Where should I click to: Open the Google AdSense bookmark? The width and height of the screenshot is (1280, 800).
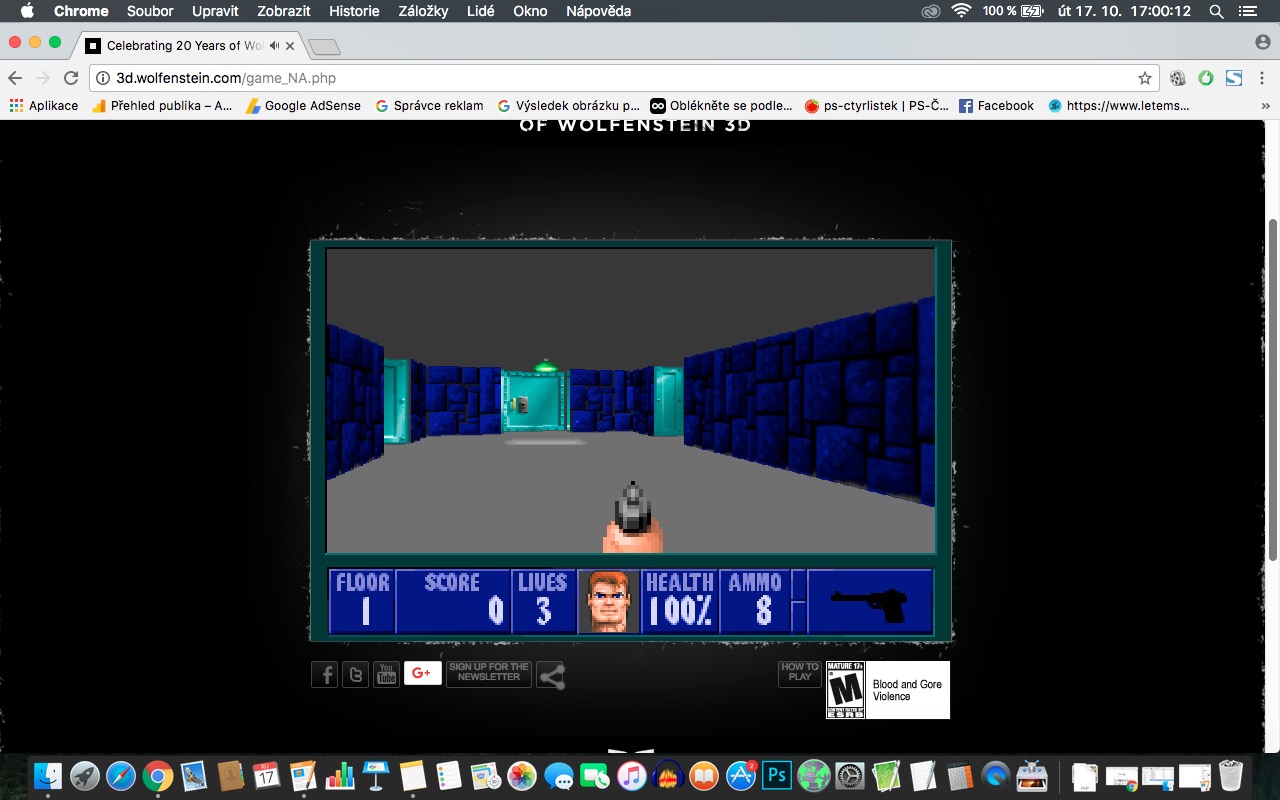point(304,106)
